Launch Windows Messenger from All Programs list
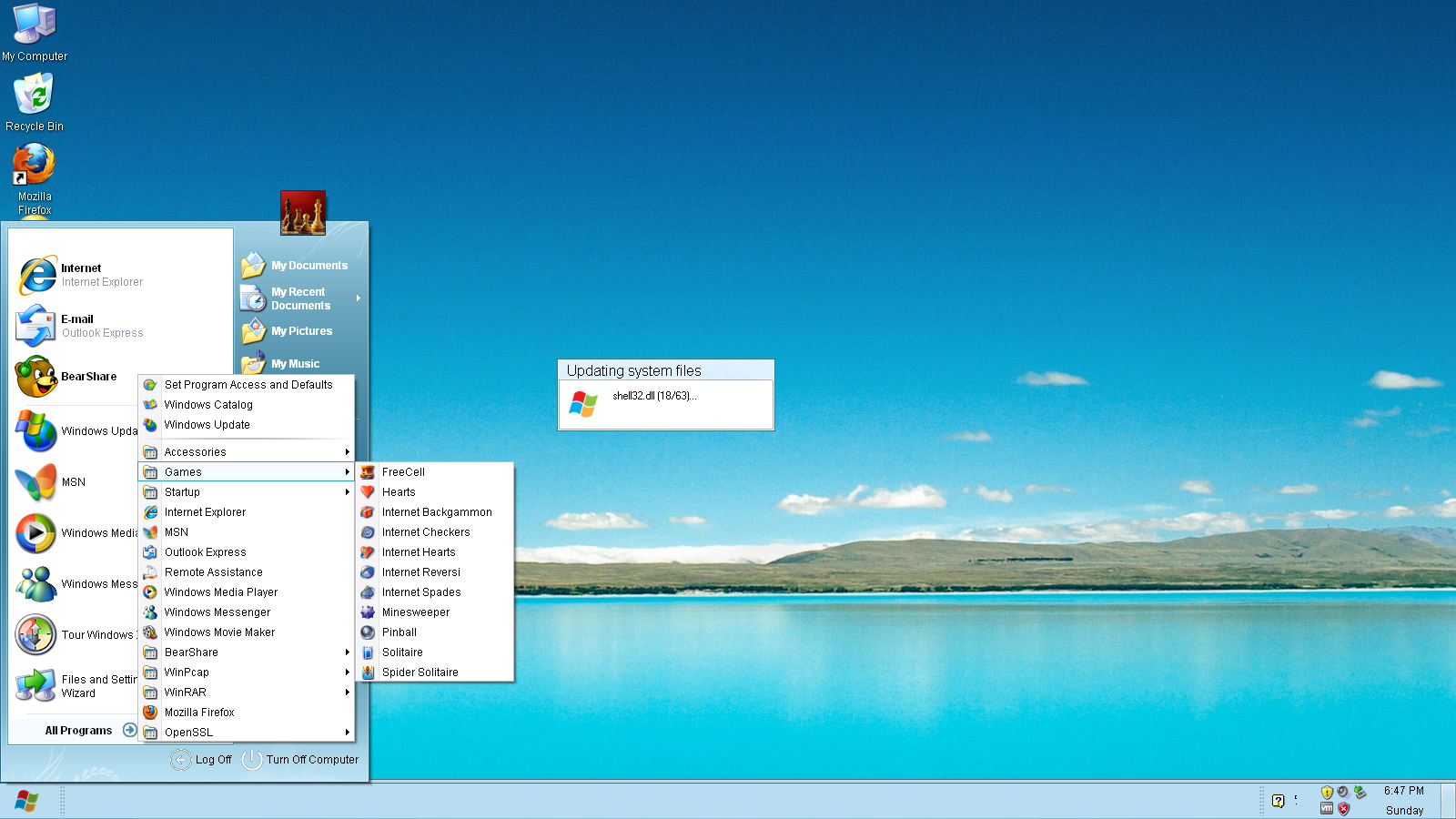 point(246,612)
